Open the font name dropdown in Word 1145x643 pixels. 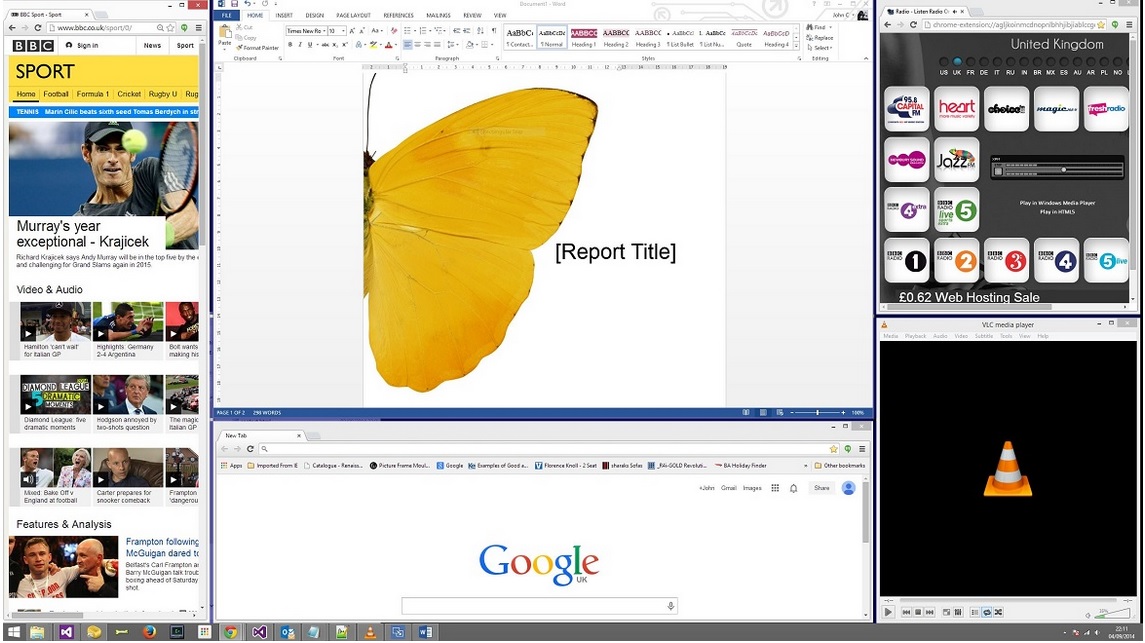coord(324,31)
